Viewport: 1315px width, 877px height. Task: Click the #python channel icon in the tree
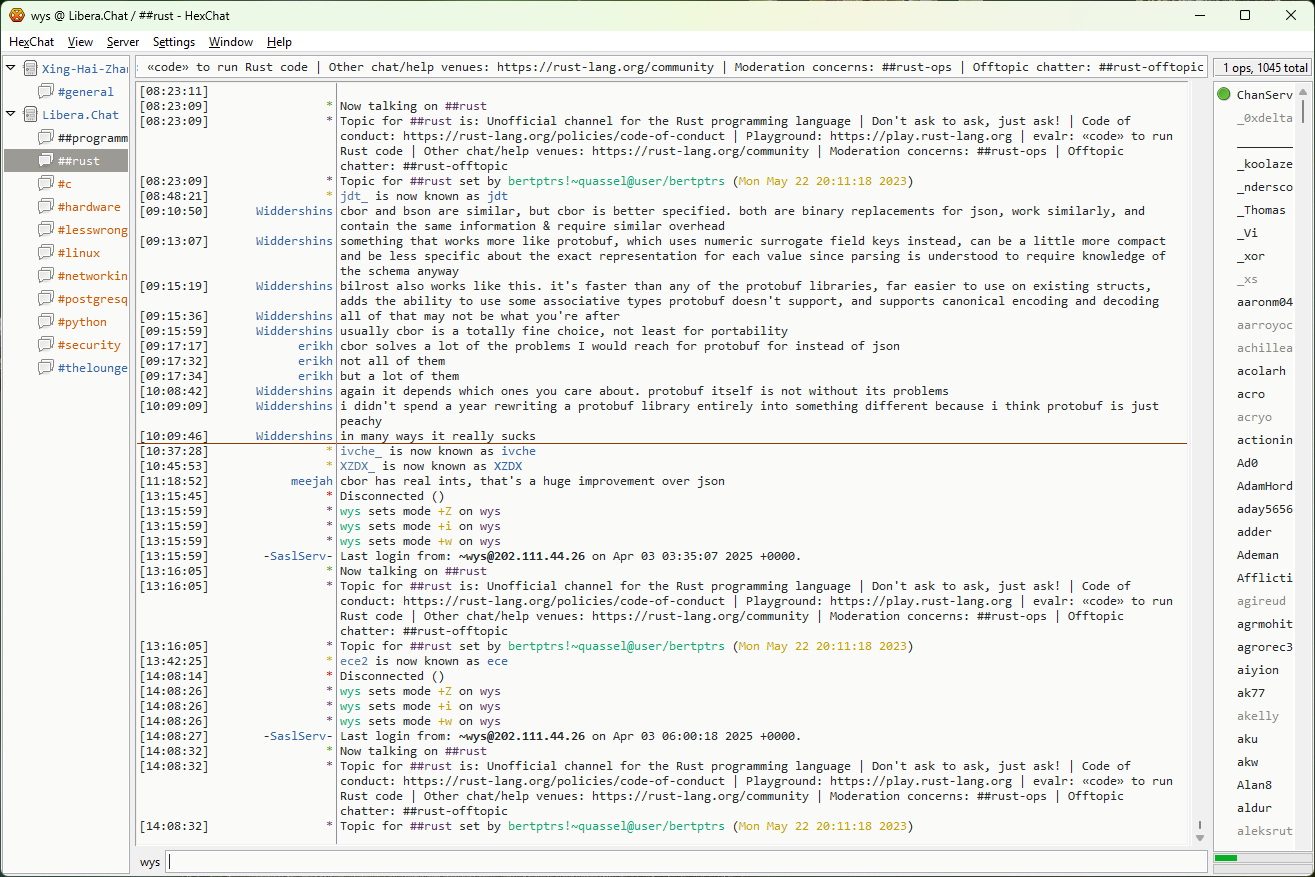coord(46,322)
